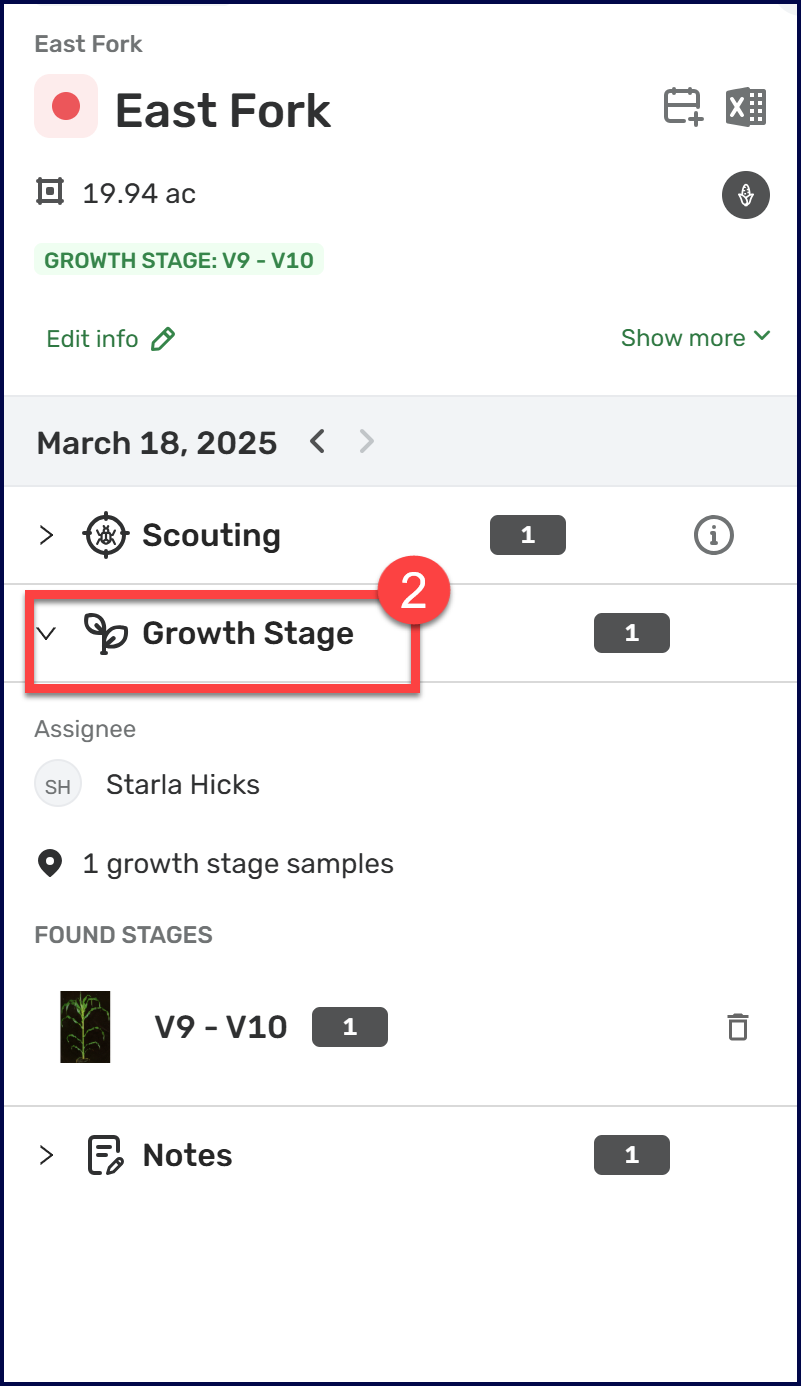Delete the V9 - V10 growth stage
801x1386 pixels.
(738, 1027)
